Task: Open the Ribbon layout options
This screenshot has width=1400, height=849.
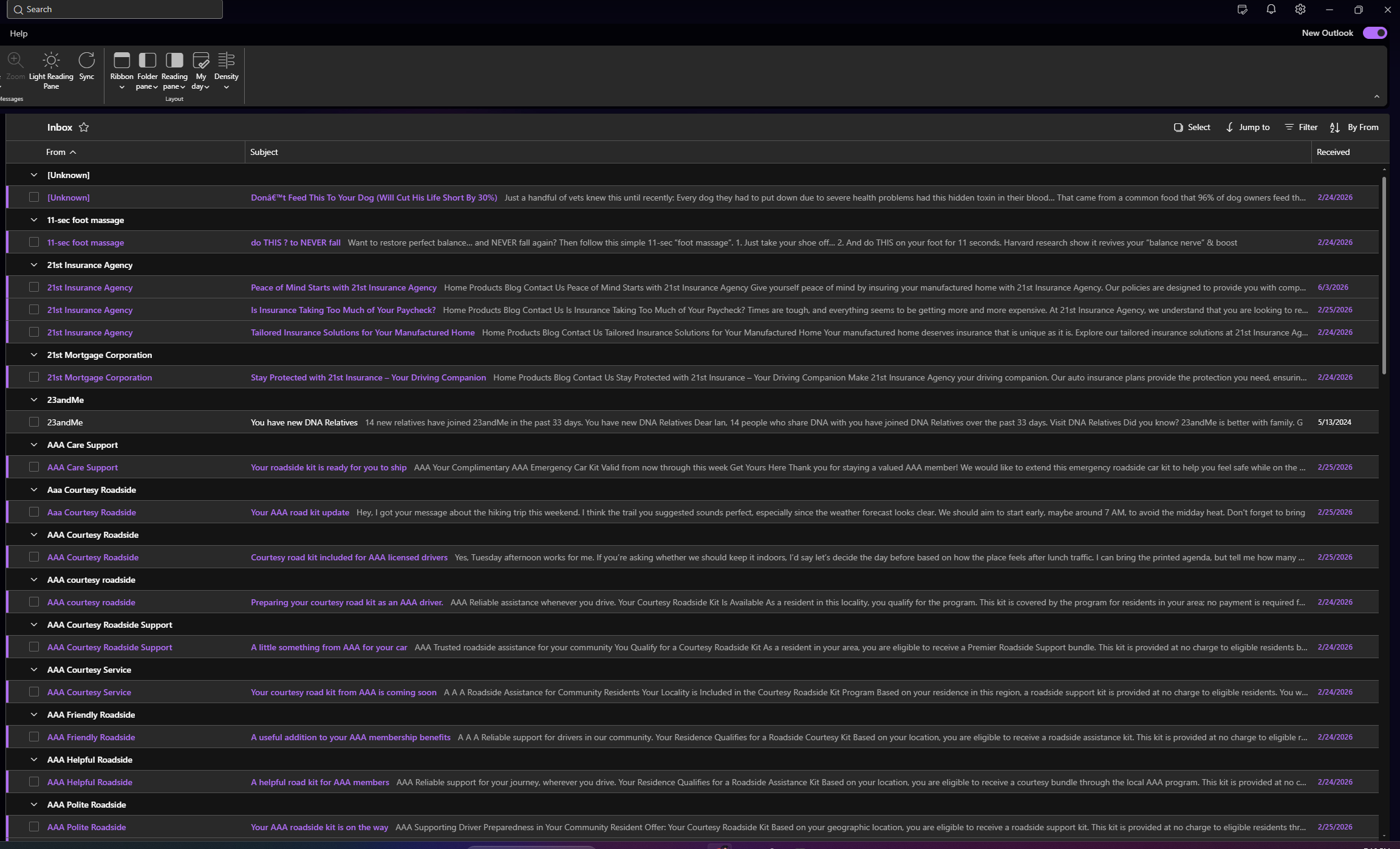Action: coord(121,70)
